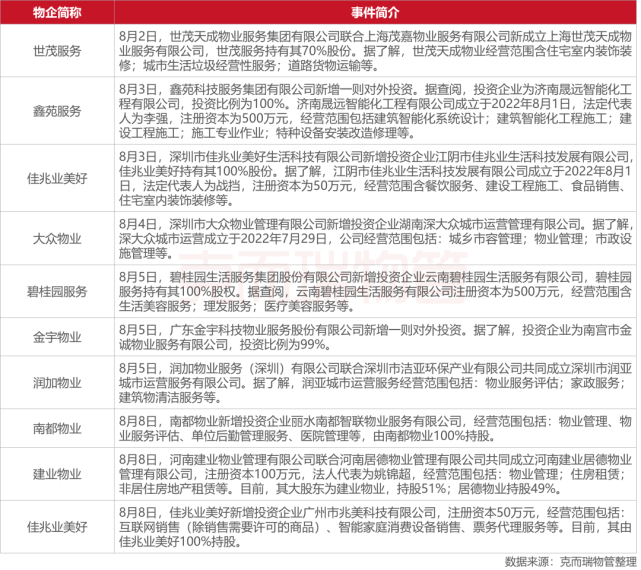Click the 8月5日 碧桂园生活服务集团 event description
The image size is (641, 570).
[x=375, y=291]
